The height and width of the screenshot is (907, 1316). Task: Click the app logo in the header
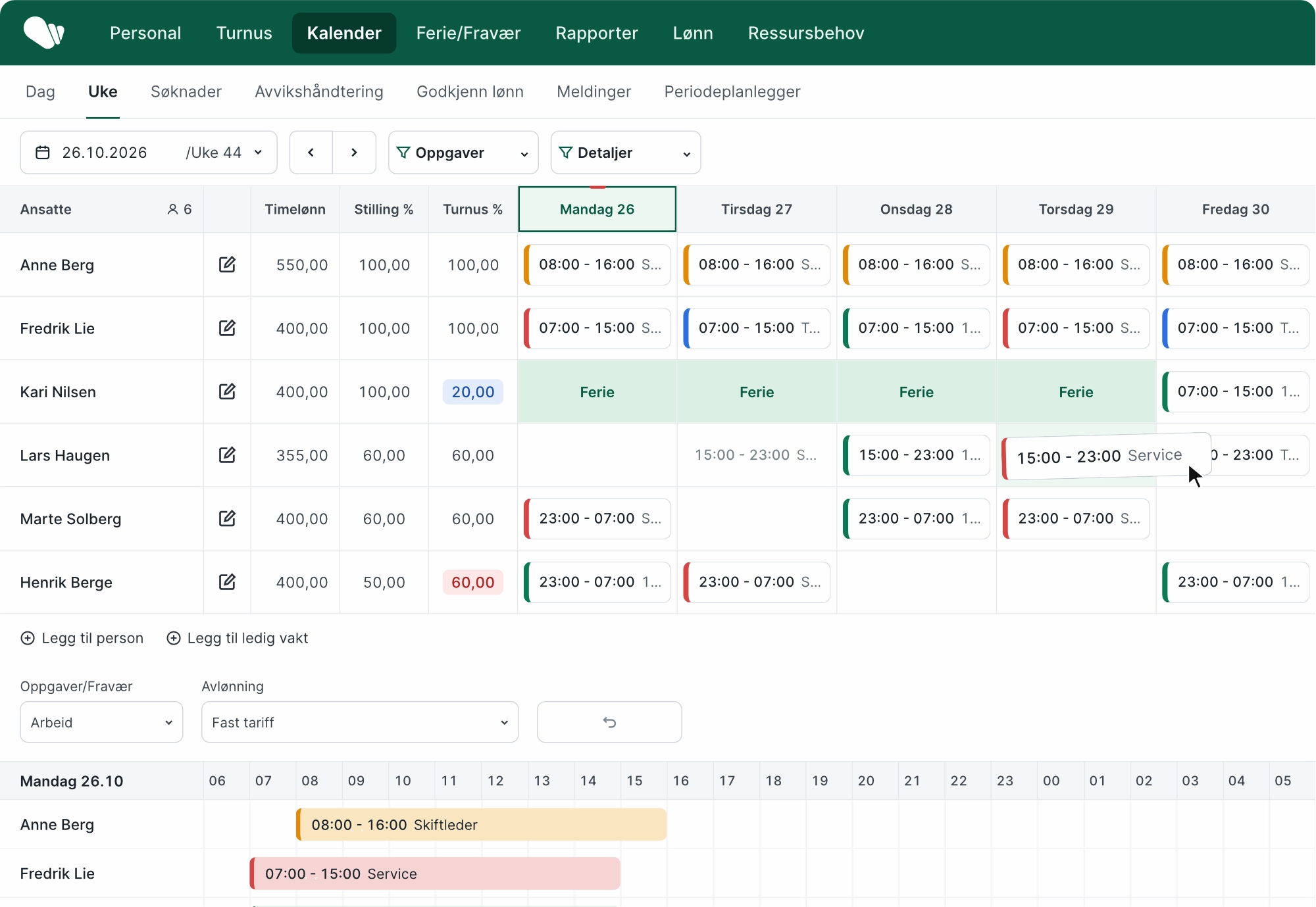click(x=43, y=33)
